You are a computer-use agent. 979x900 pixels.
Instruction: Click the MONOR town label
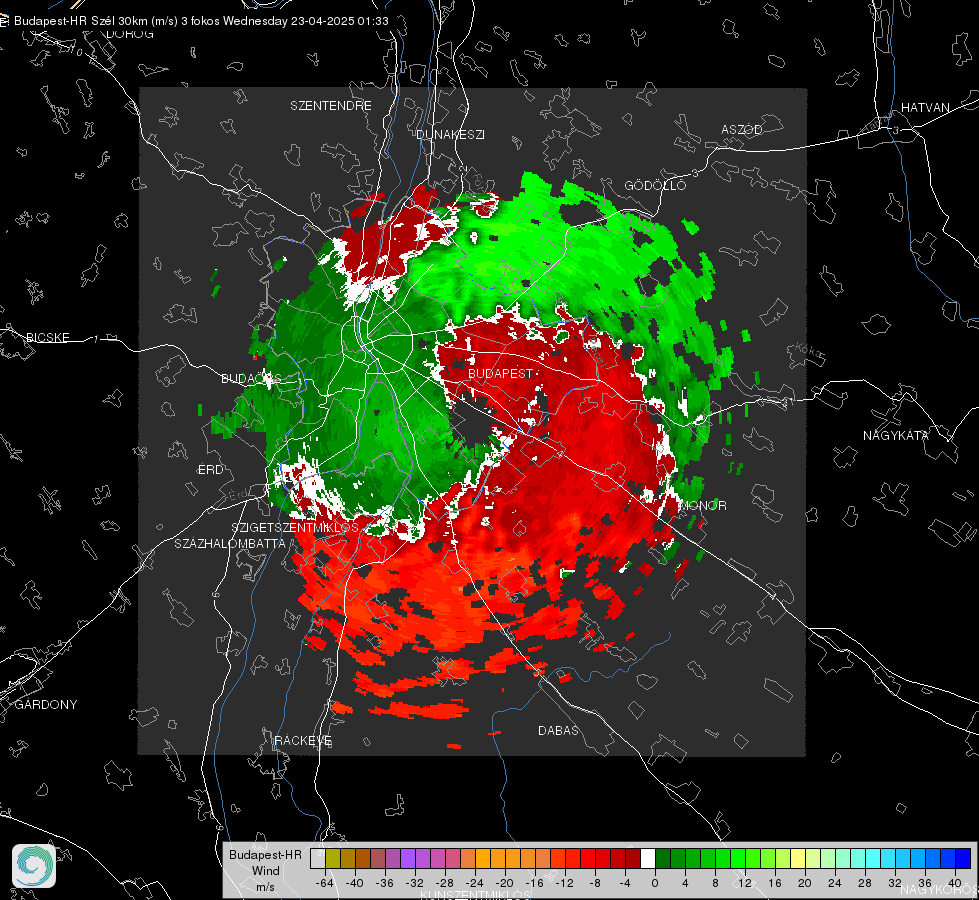coord(702,505)
